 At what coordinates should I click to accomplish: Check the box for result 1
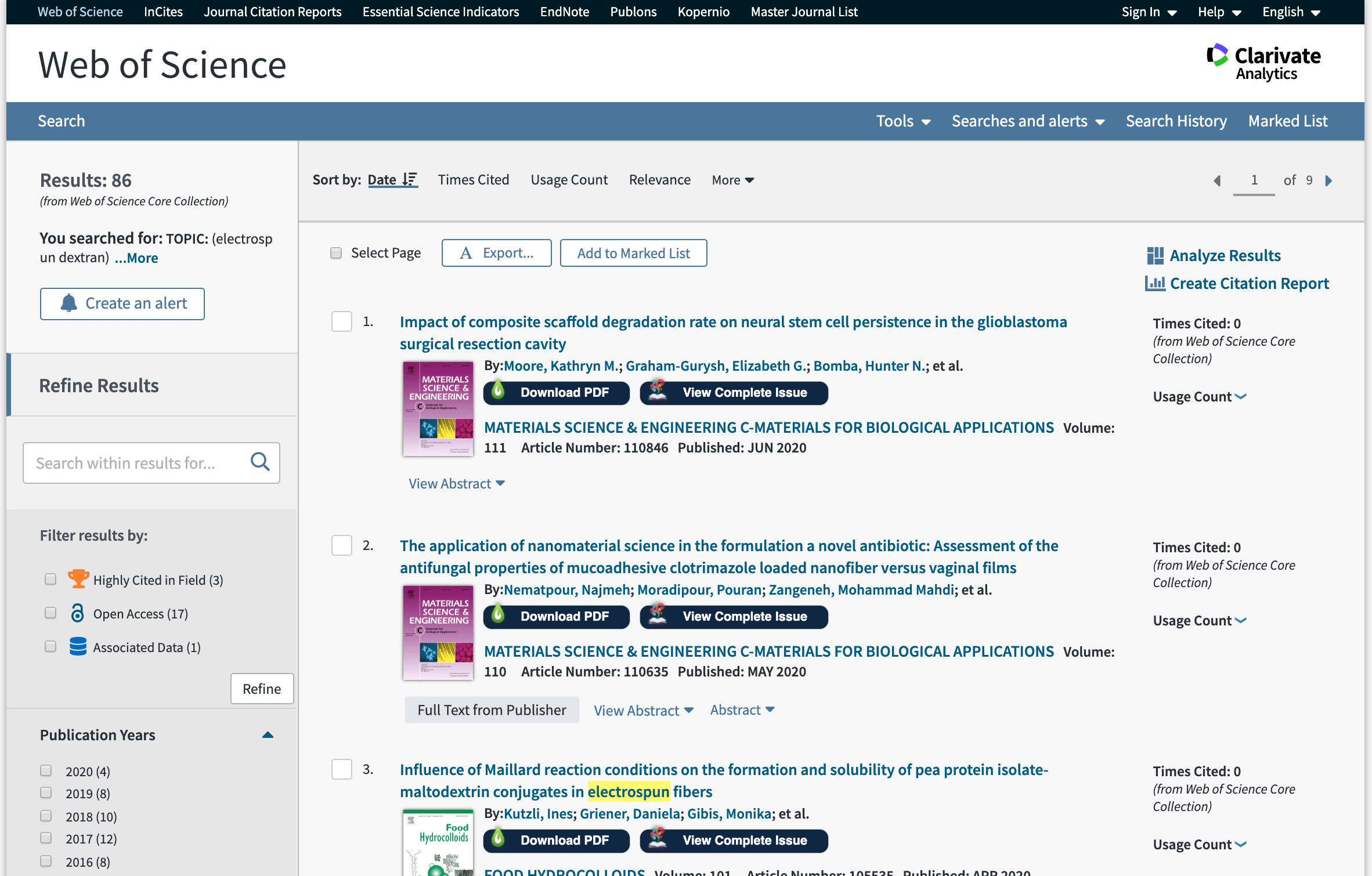[x=342, y=321]
